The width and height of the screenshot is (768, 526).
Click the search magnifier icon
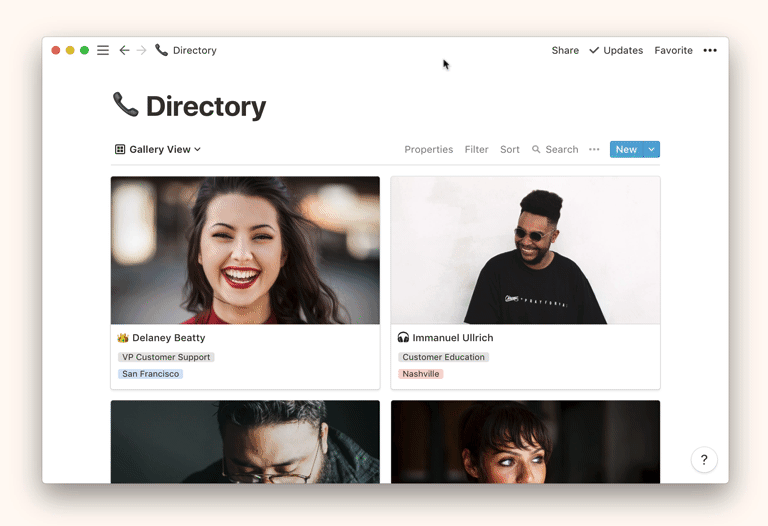coord(536,150)
